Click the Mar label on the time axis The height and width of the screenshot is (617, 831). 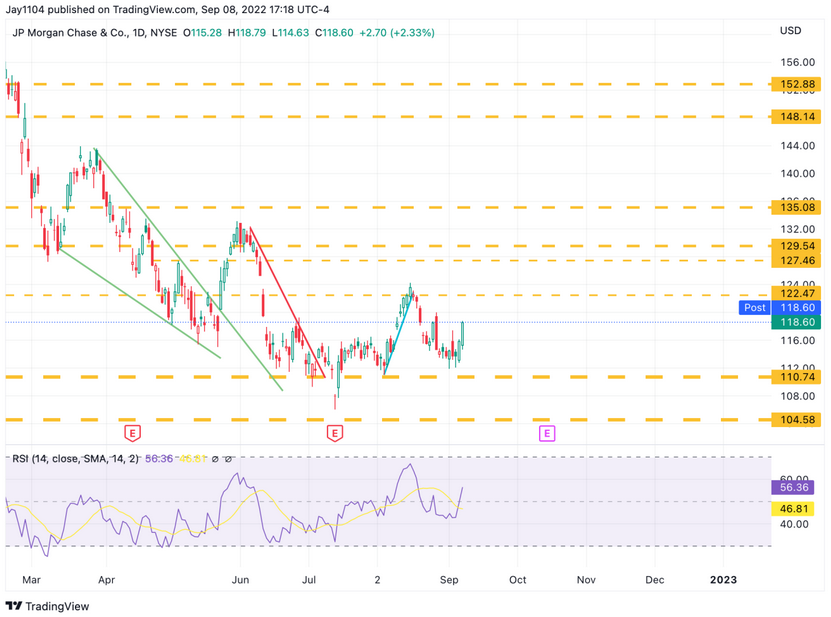tap(31, 580)
